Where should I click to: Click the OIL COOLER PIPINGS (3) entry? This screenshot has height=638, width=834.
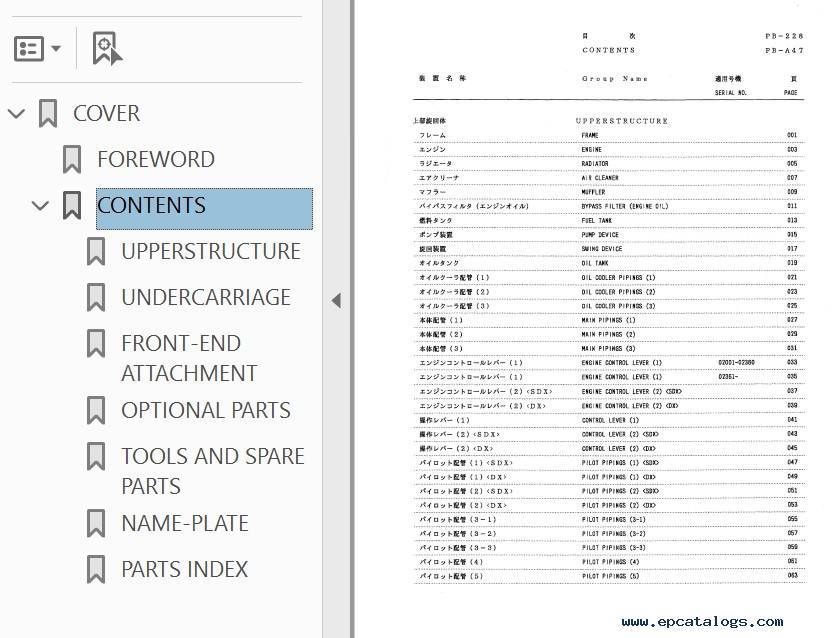click(x=618, y=306)
